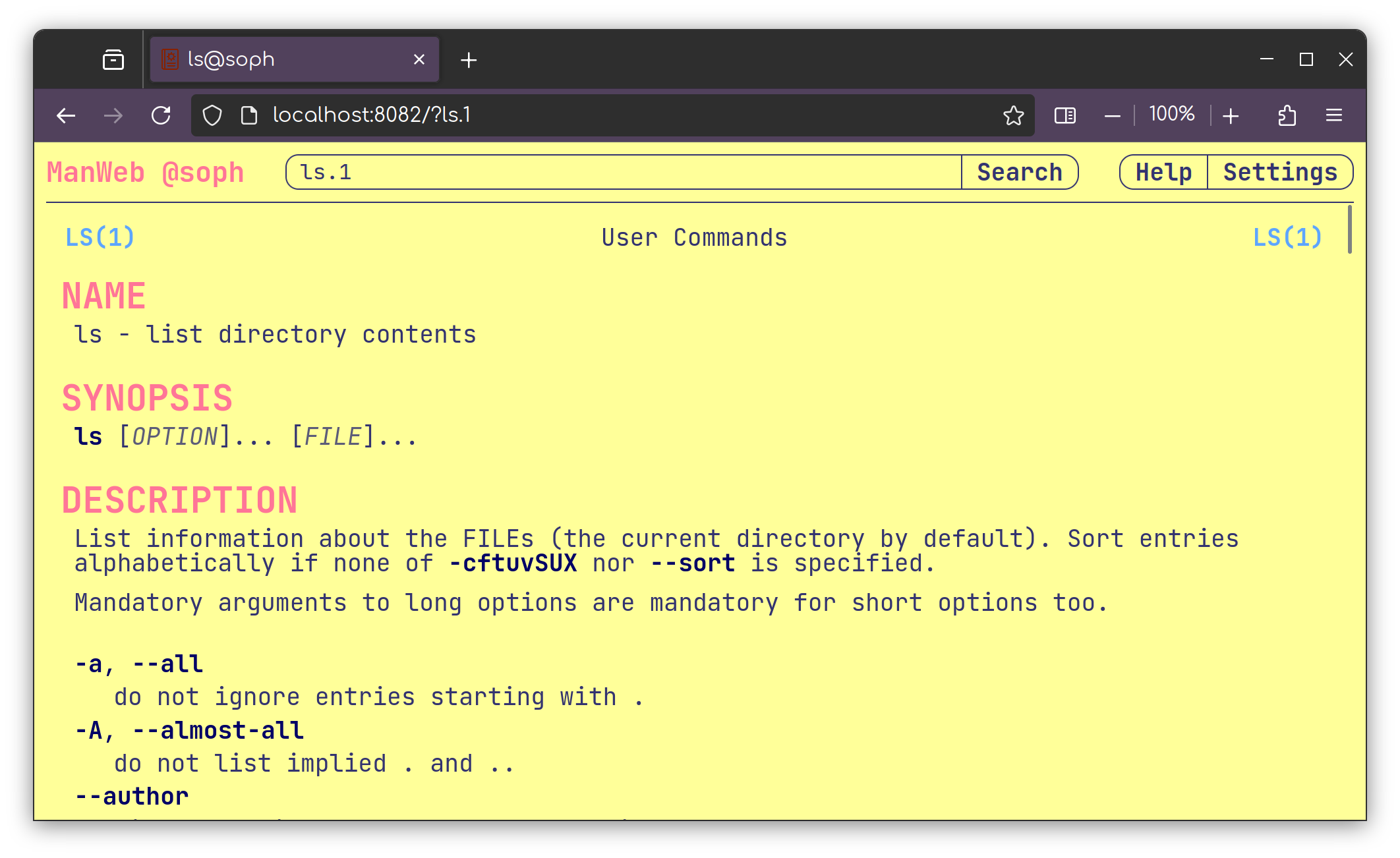Zoom in using plus button

click(1231, 116)
